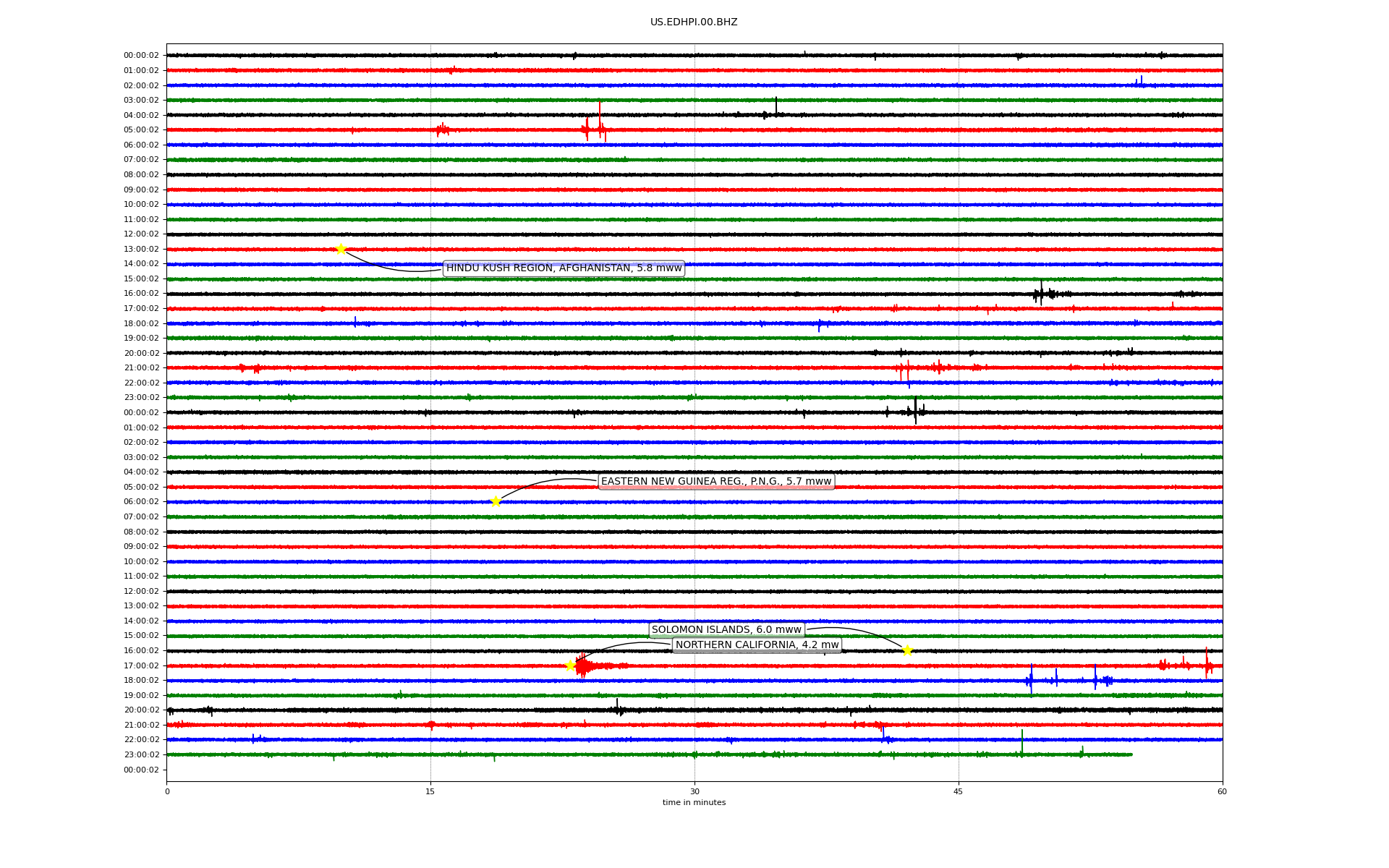Click the 45 minute x-axis tick label
The image size is (1389, 868).
[959, 791]
